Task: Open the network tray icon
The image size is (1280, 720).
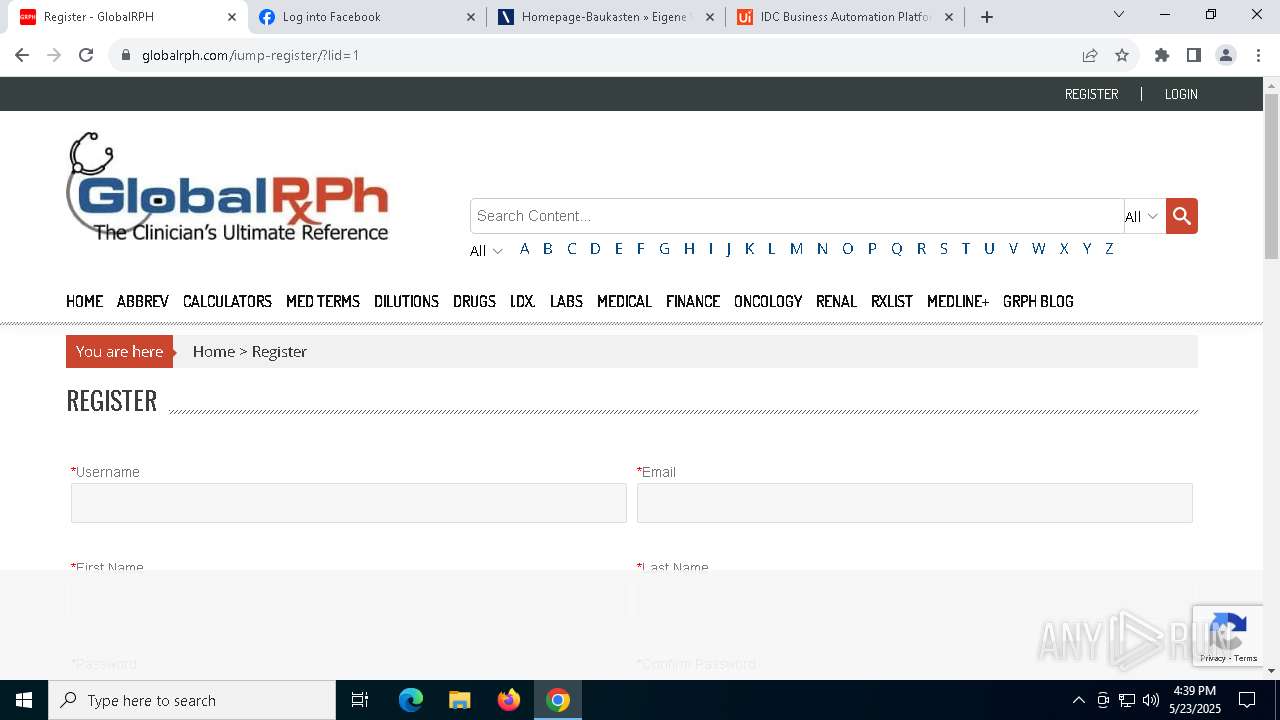Action: click(x=1127, y=700)
